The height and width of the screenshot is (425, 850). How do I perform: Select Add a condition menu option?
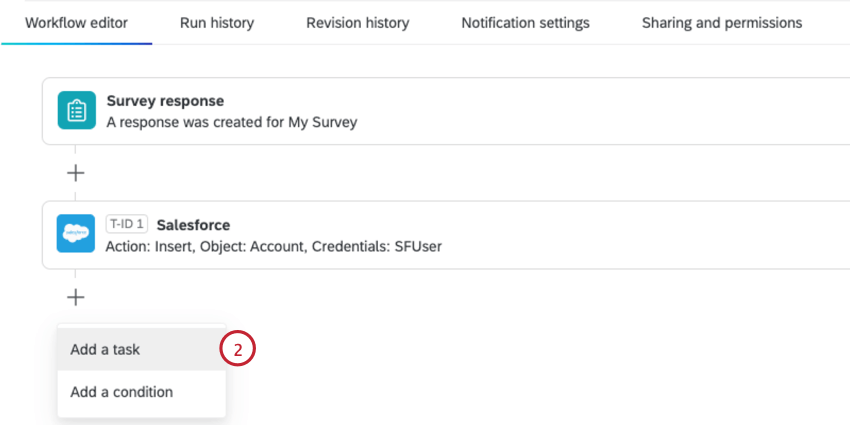click(121, 392)
